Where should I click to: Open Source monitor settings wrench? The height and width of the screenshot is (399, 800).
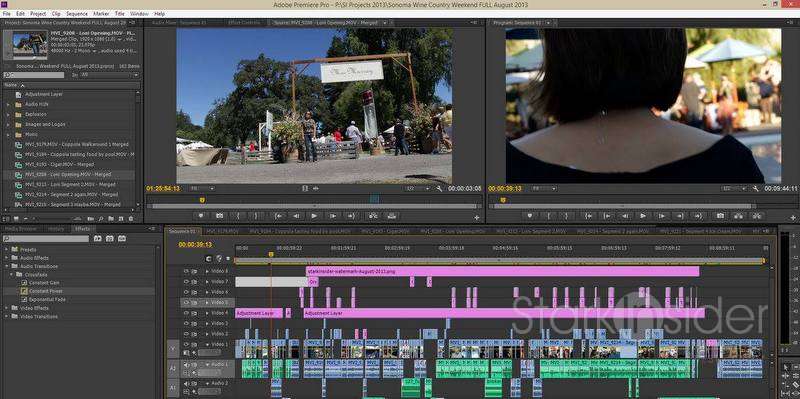point(439,189)
